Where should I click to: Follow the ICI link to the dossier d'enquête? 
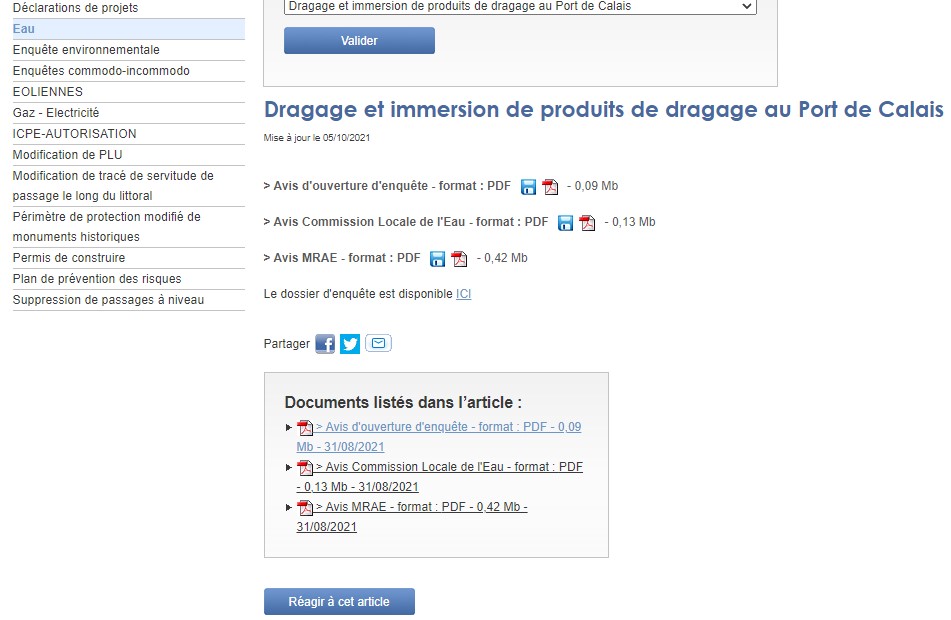click(x=463, y=294)
